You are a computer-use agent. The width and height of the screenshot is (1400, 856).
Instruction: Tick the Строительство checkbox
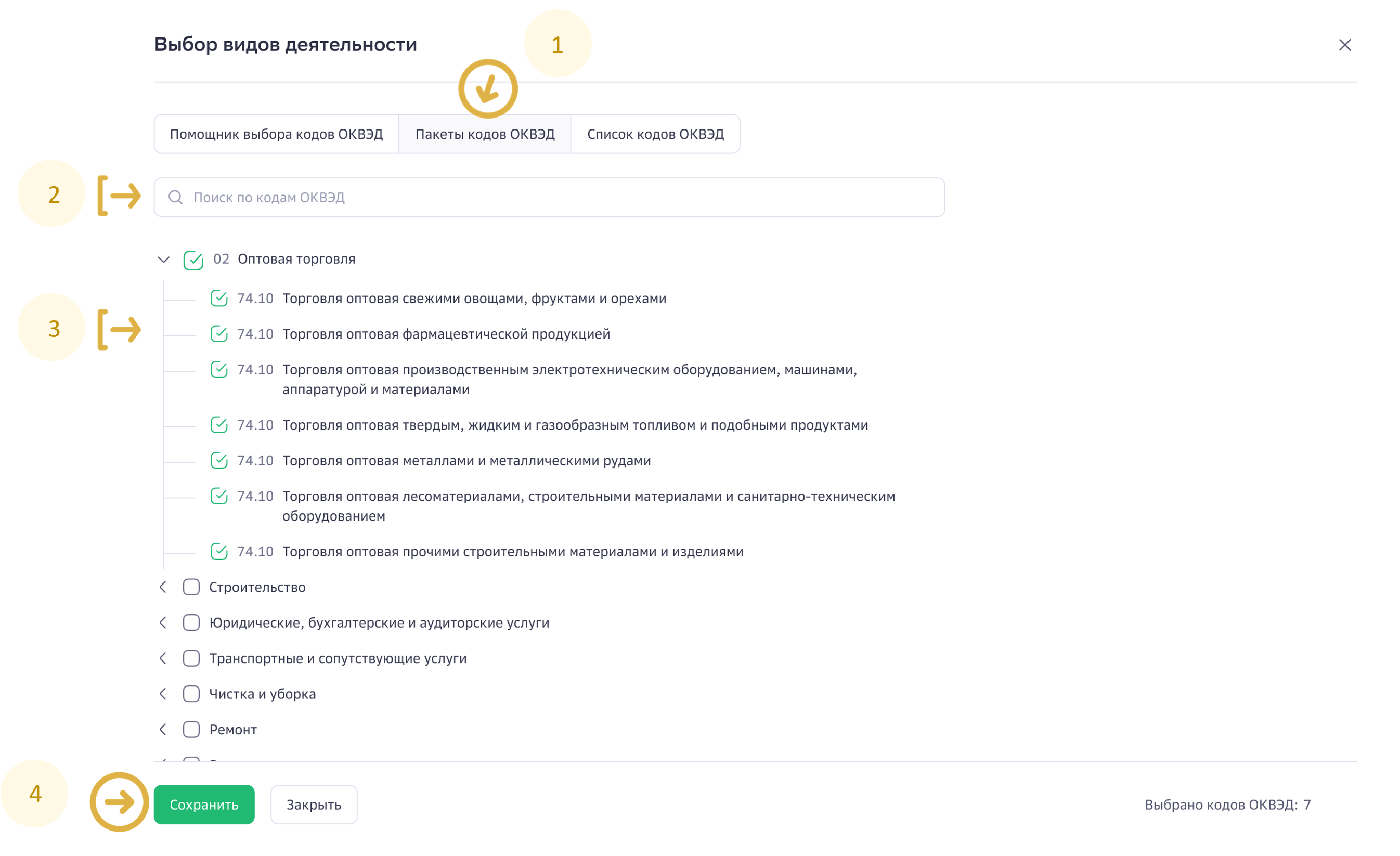(191, 587)
